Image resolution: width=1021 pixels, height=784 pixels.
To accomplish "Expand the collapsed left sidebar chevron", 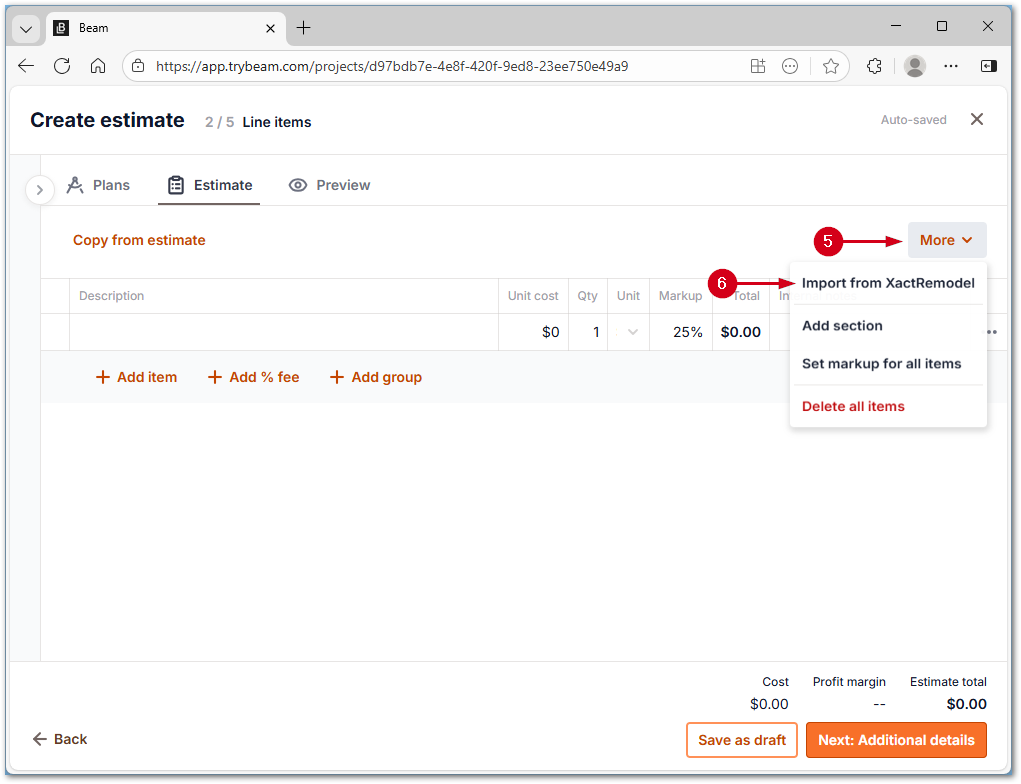I will [39, 189].
